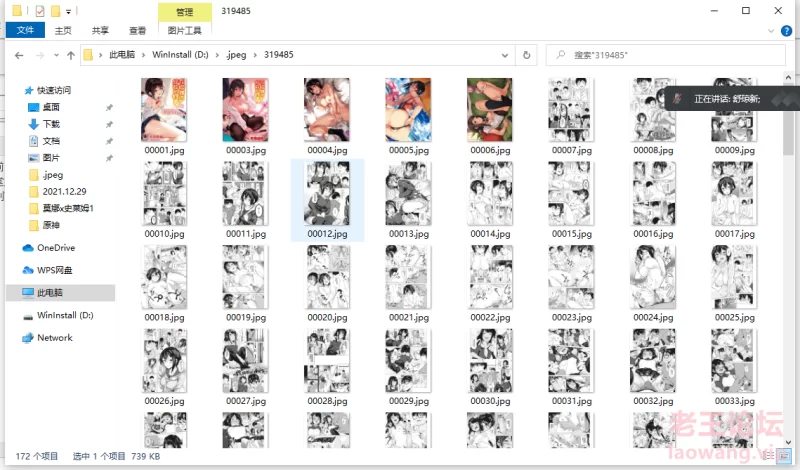Switch to the 主页 ribbon tab
The width and height of the screenshot is (800, 470).
(x=63, y=31)
